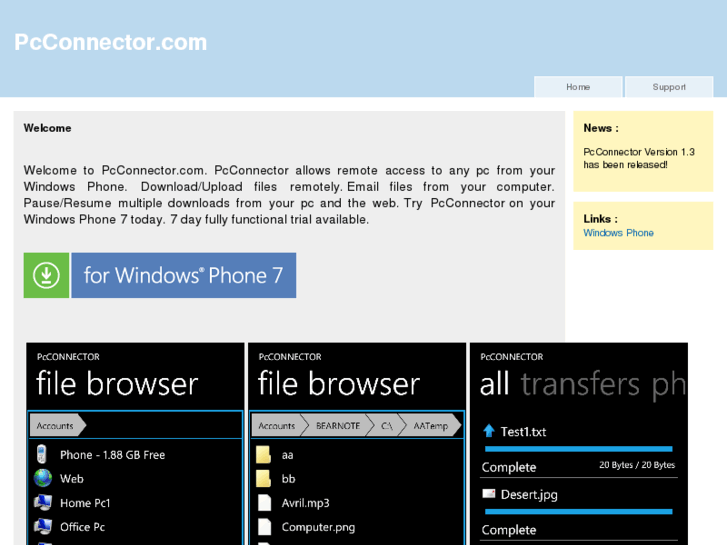The width and height of the screenshot is (727, 545).
Task: Select the Avril.mp3 file name
Action: 306,503
